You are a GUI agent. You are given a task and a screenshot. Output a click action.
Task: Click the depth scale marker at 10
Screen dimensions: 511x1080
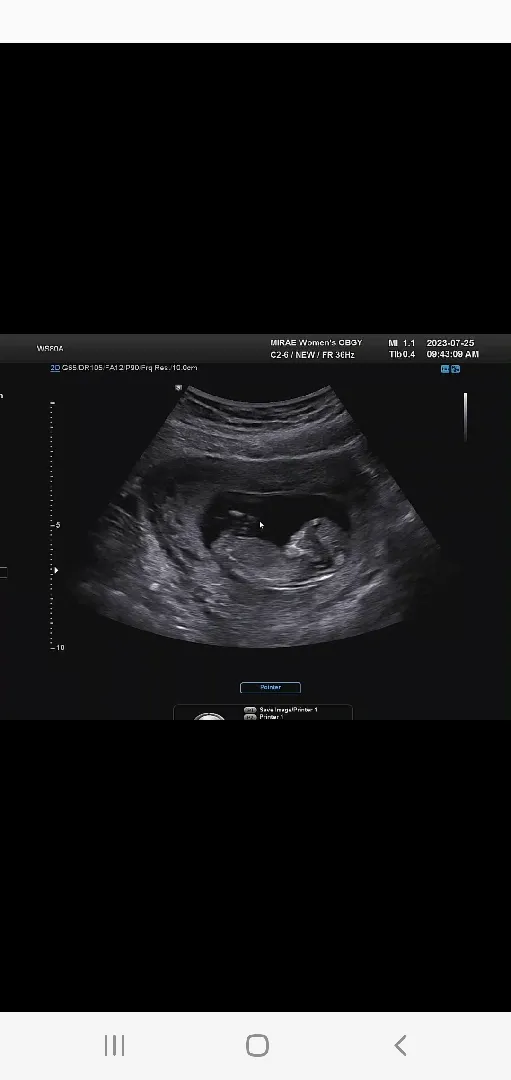tap(58, 647)
